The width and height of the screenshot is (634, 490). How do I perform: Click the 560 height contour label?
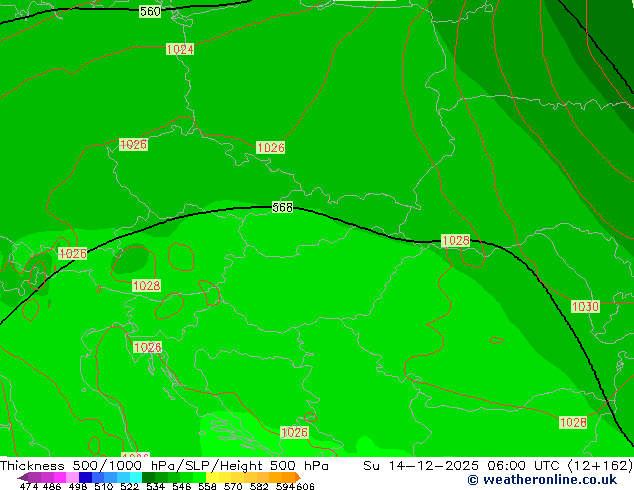[150, 11]
